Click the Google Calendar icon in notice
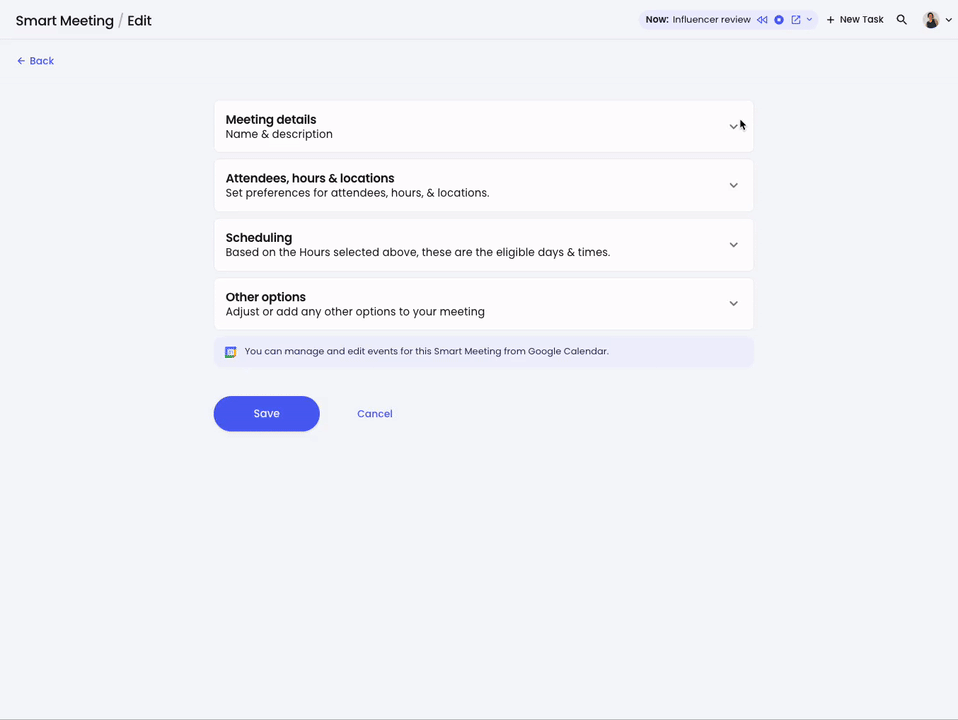This screenshot has width=958, height=720. coord(230,352)
